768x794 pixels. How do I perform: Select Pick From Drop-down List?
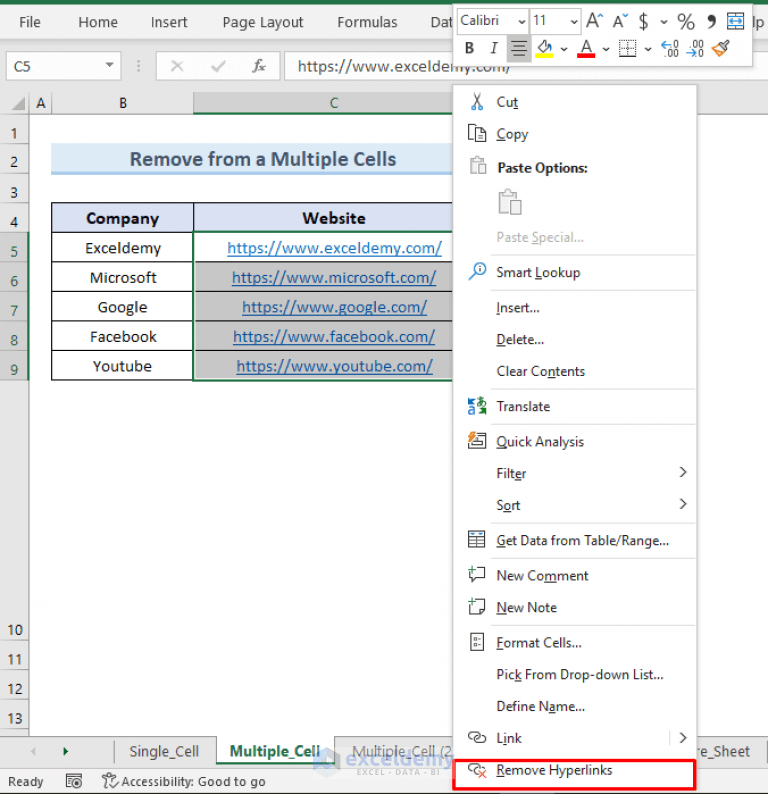pos(575,674)
